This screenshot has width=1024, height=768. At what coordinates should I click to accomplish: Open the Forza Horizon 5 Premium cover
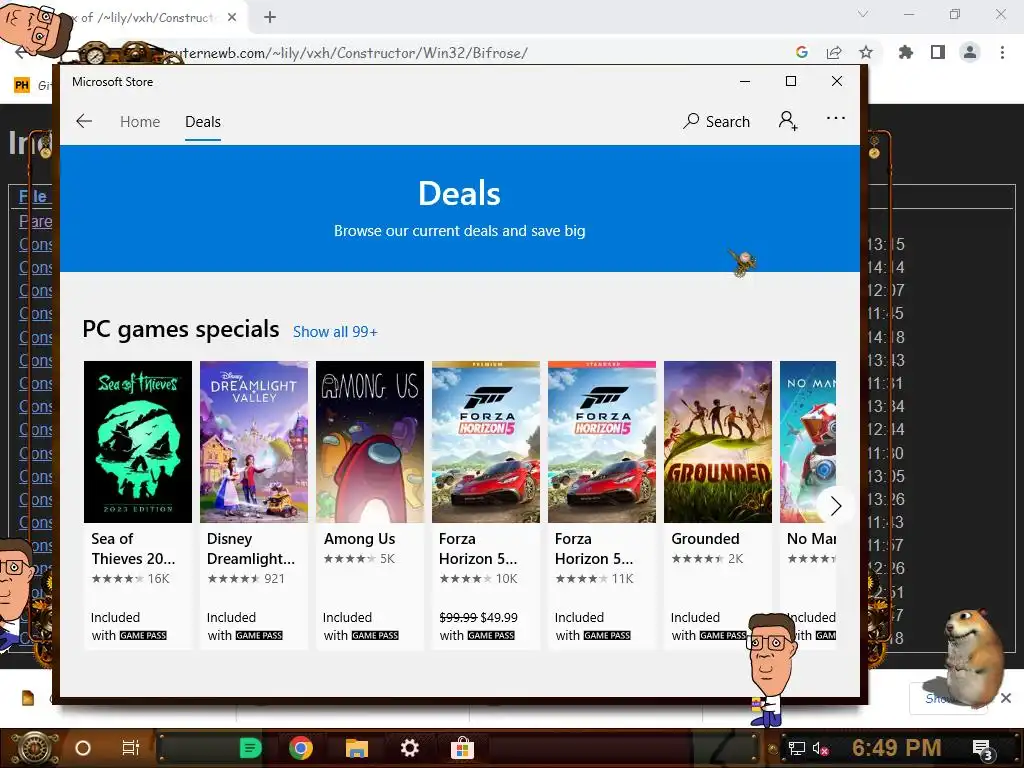click(486, 441)
